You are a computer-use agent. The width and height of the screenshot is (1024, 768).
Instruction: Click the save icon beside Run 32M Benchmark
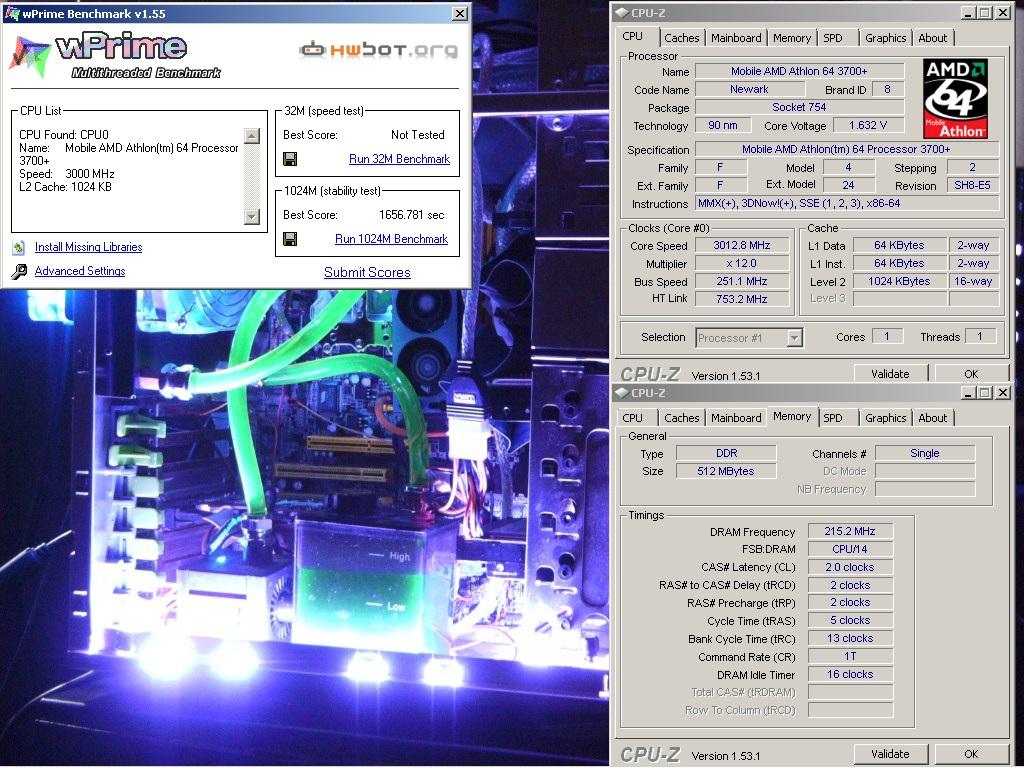[291, 159]
